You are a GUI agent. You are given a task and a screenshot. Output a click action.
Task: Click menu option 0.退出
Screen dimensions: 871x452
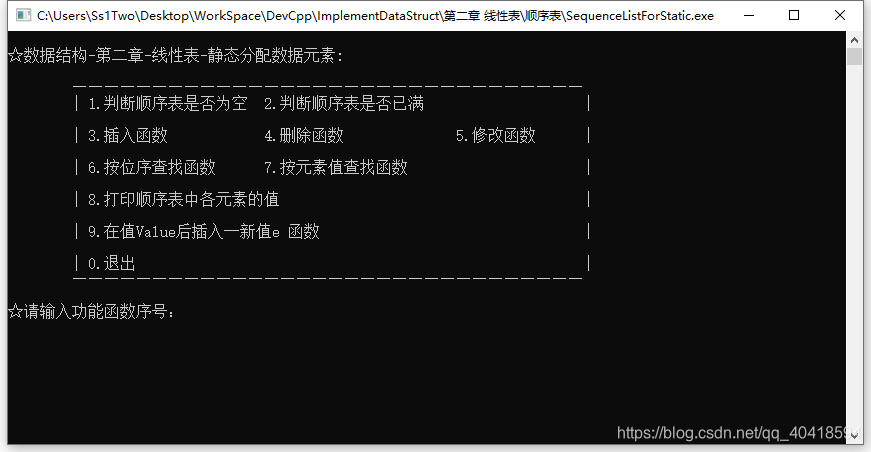point(112,263)
